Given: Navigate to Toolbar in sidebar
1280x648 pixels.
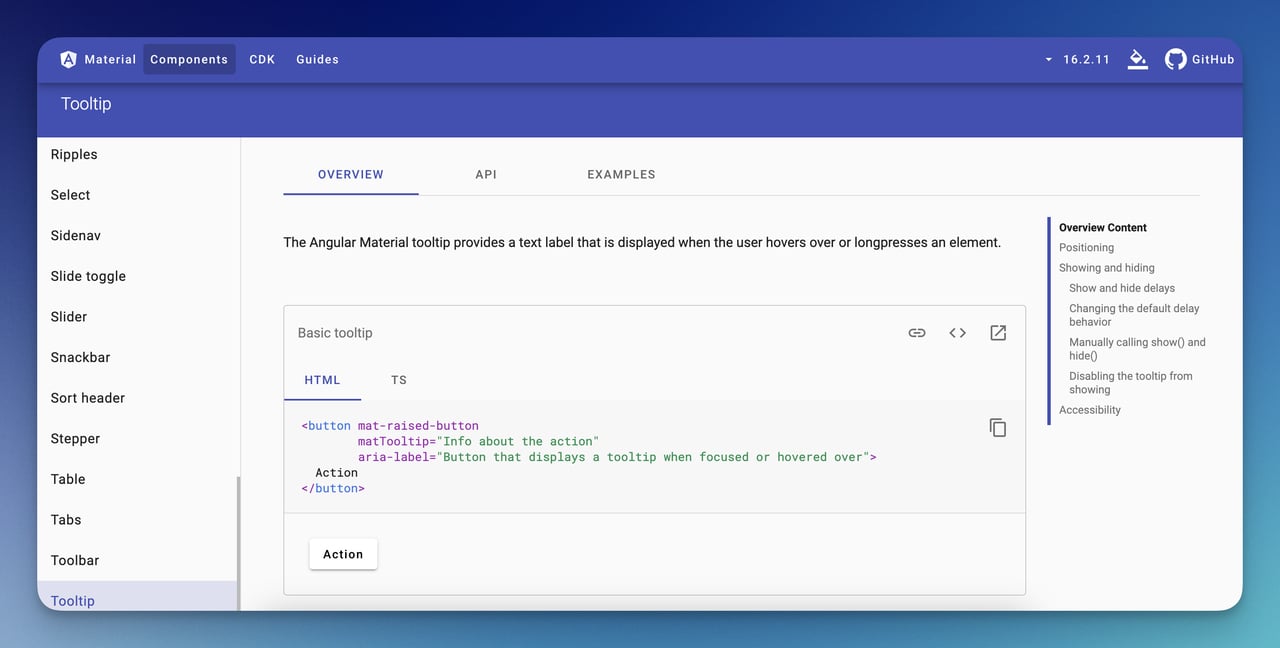Looking at the screenshot, I should coord(138,560).
